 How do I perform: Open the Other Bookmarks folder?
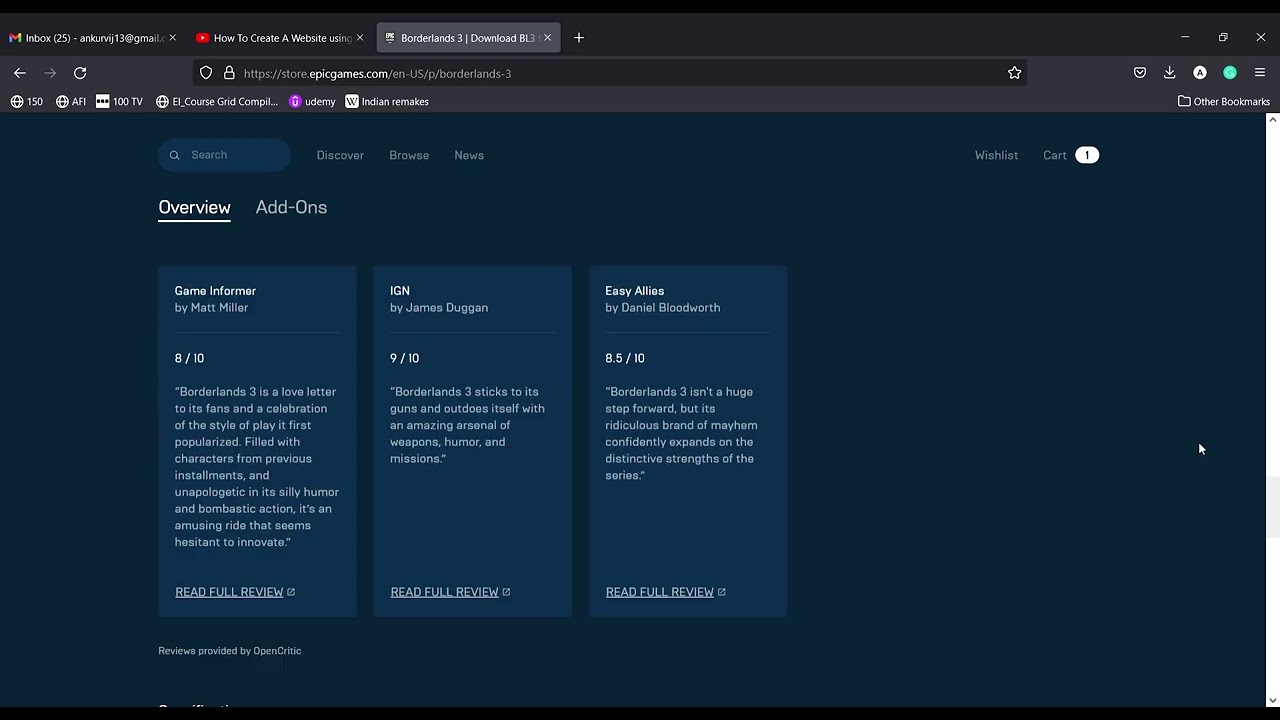point(1223,101)
